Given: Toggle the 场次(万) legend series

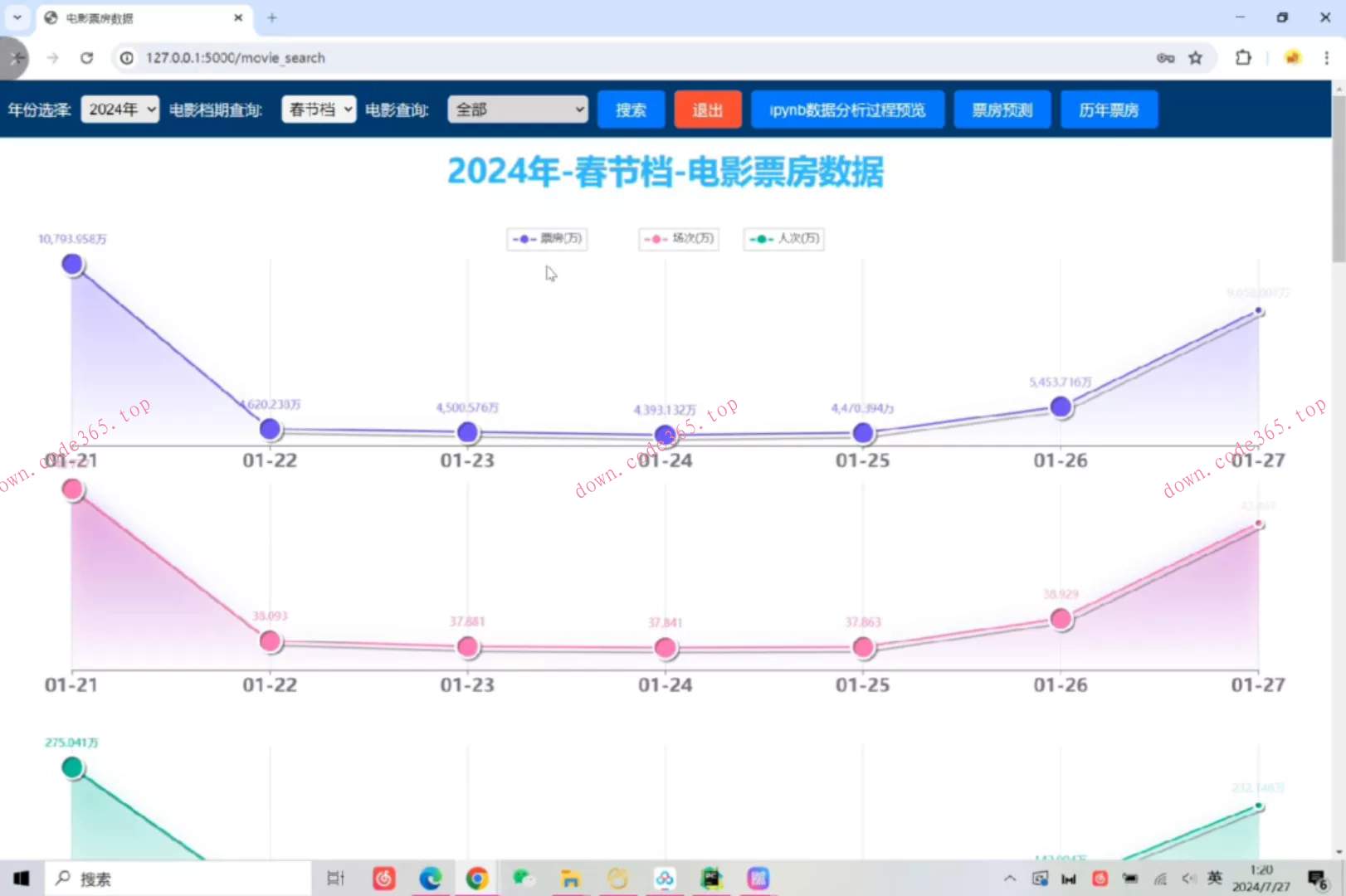Looking at the screenshot, I should 679,239.
